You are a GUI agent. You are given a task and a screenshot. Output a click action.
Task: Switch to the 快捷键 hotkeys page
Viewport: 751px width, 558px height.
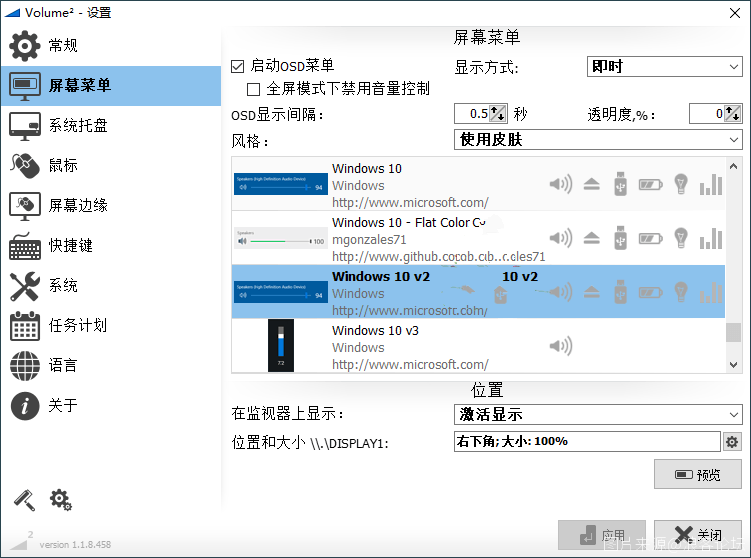[111, 245]
